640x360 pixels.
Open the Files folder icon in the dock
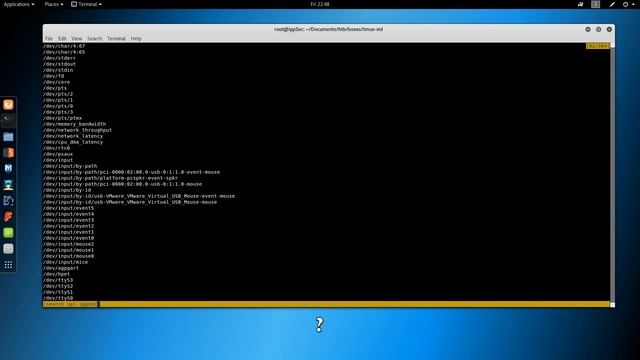point(8,137)
